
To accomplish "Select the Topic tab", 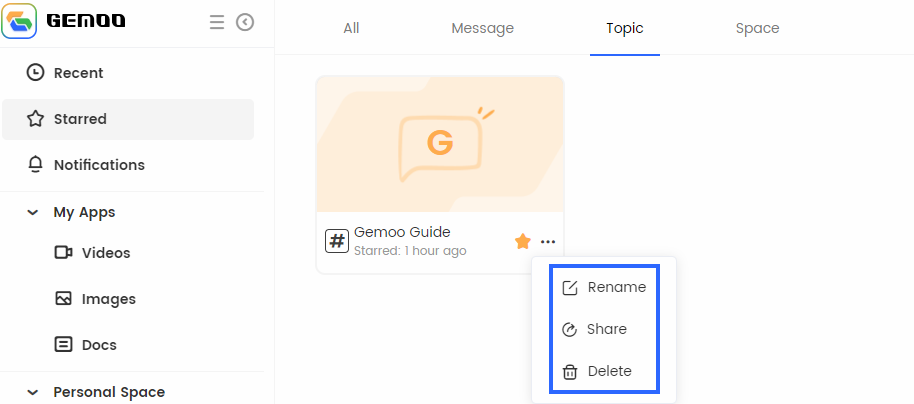I will pos(625,28).
